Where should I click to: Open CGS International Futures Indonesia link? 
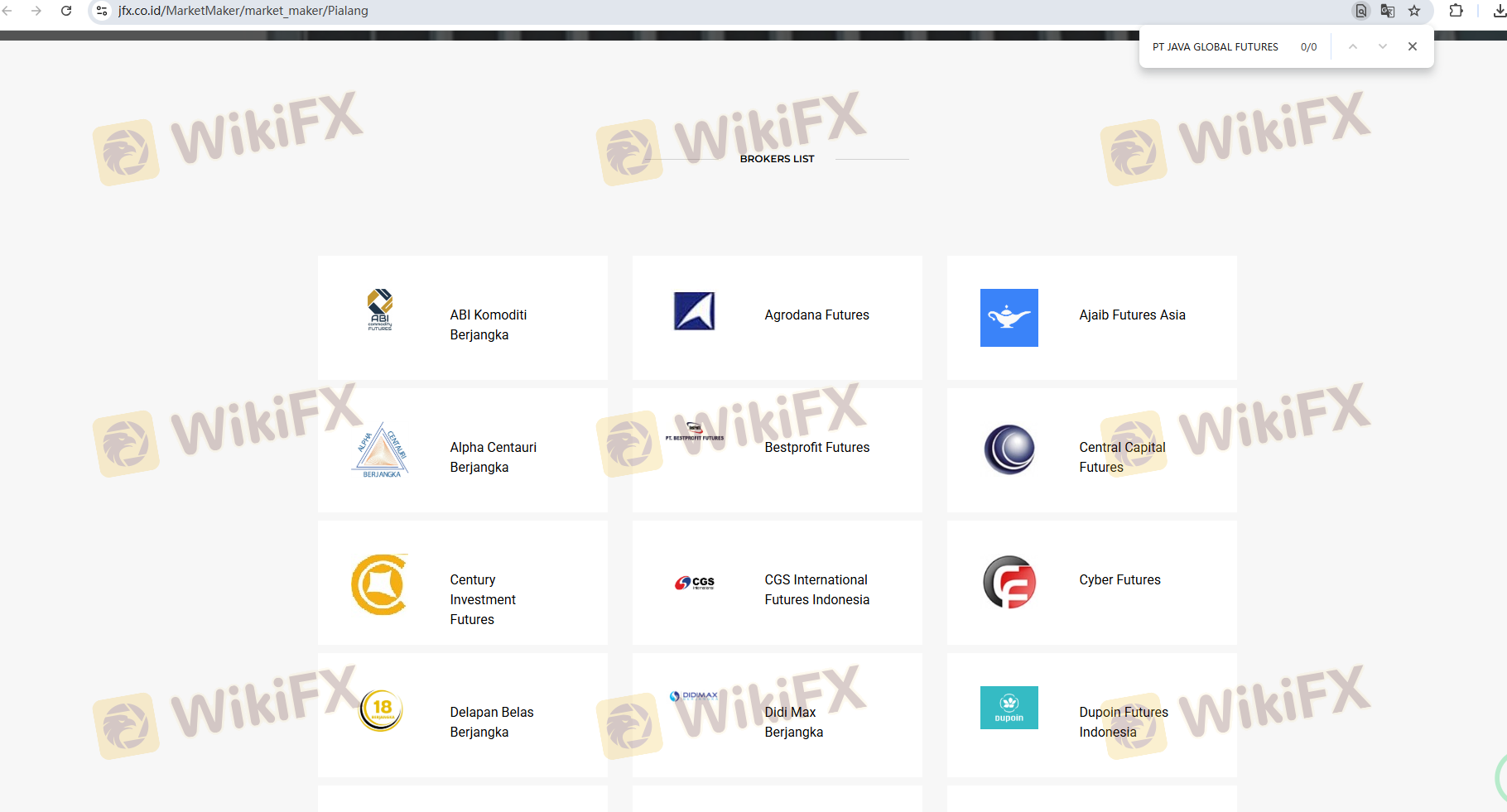point(816,590)
